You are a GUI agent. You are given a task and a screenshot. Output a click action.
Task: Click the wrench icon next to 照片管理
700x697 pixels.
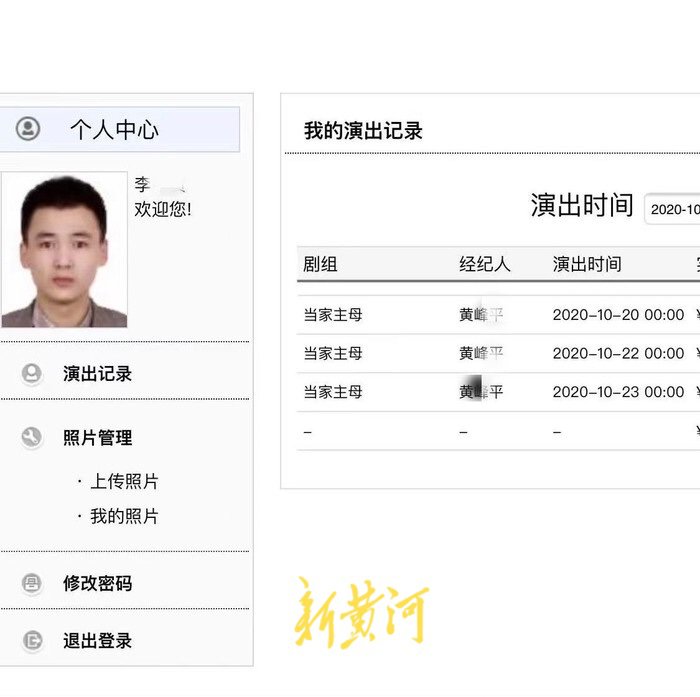[x=32, y=437]
